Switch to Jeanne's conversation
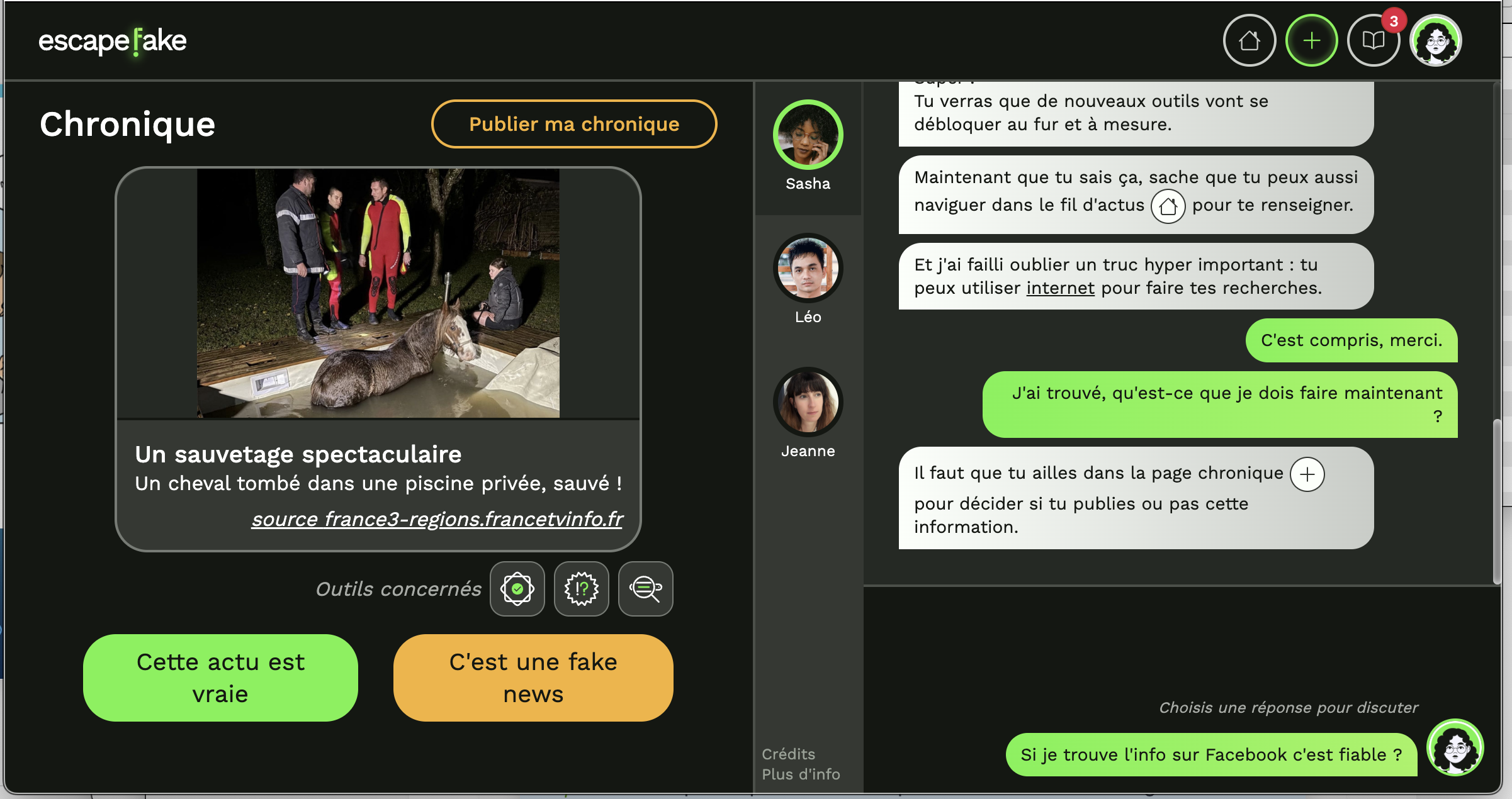This screenshot has width=1512, height=799. point(808,413)
